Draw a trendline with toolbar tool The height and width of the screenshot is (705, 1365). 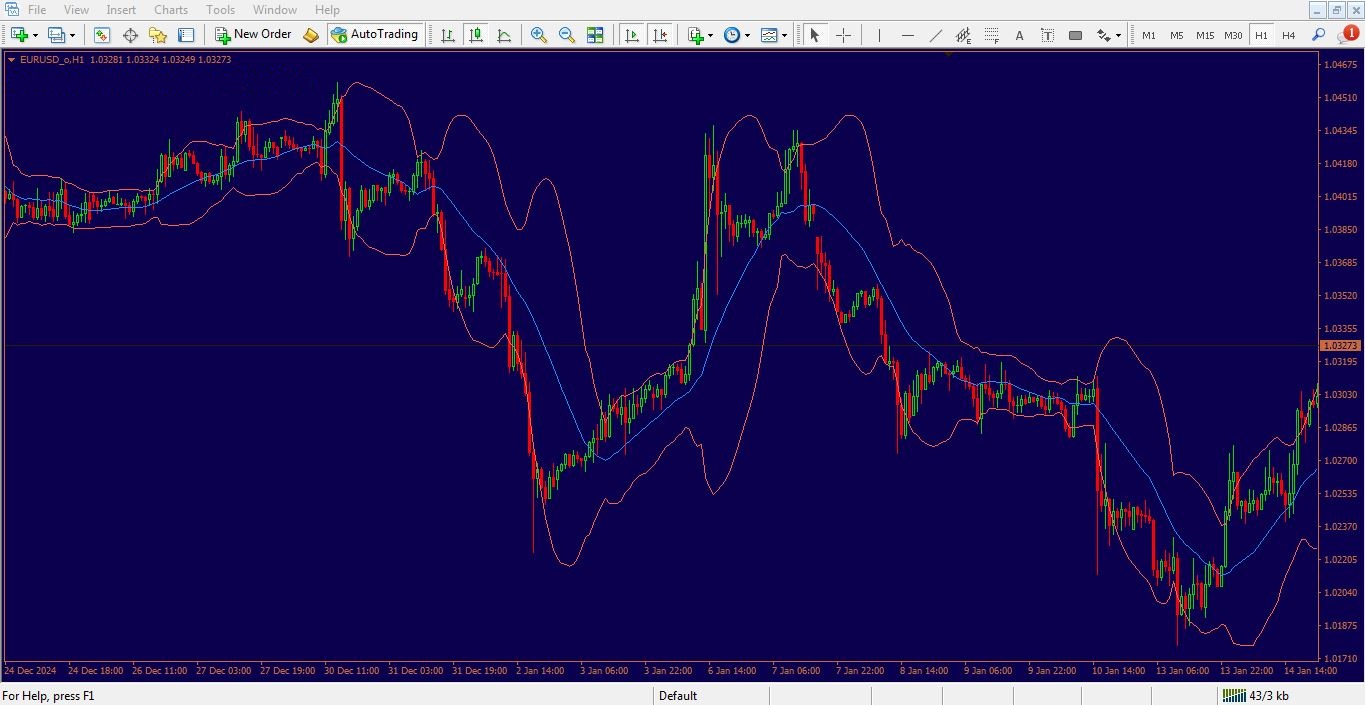pos(935,35)
